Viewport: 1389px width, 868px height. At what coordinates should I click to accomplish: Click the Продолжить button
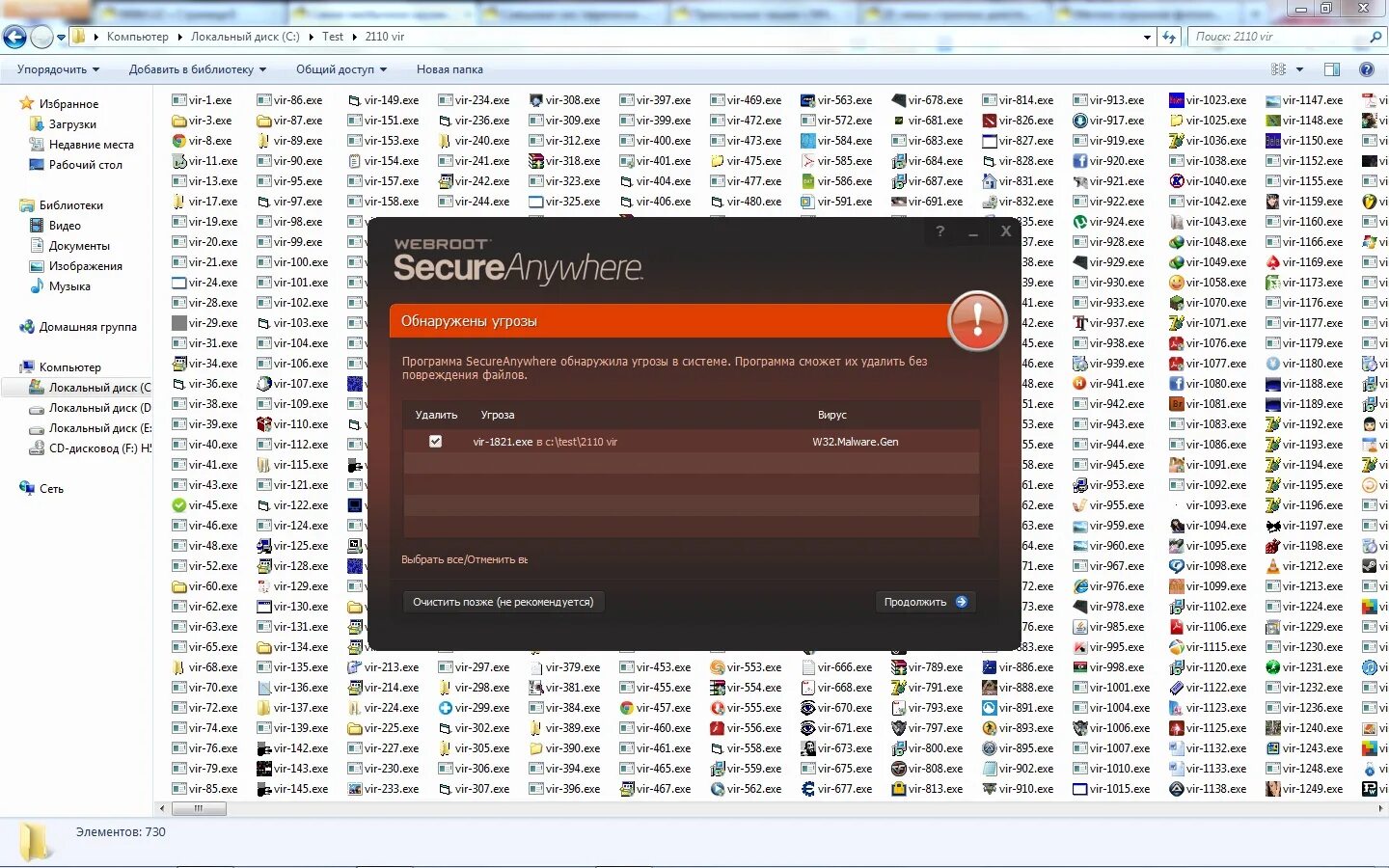923,601
